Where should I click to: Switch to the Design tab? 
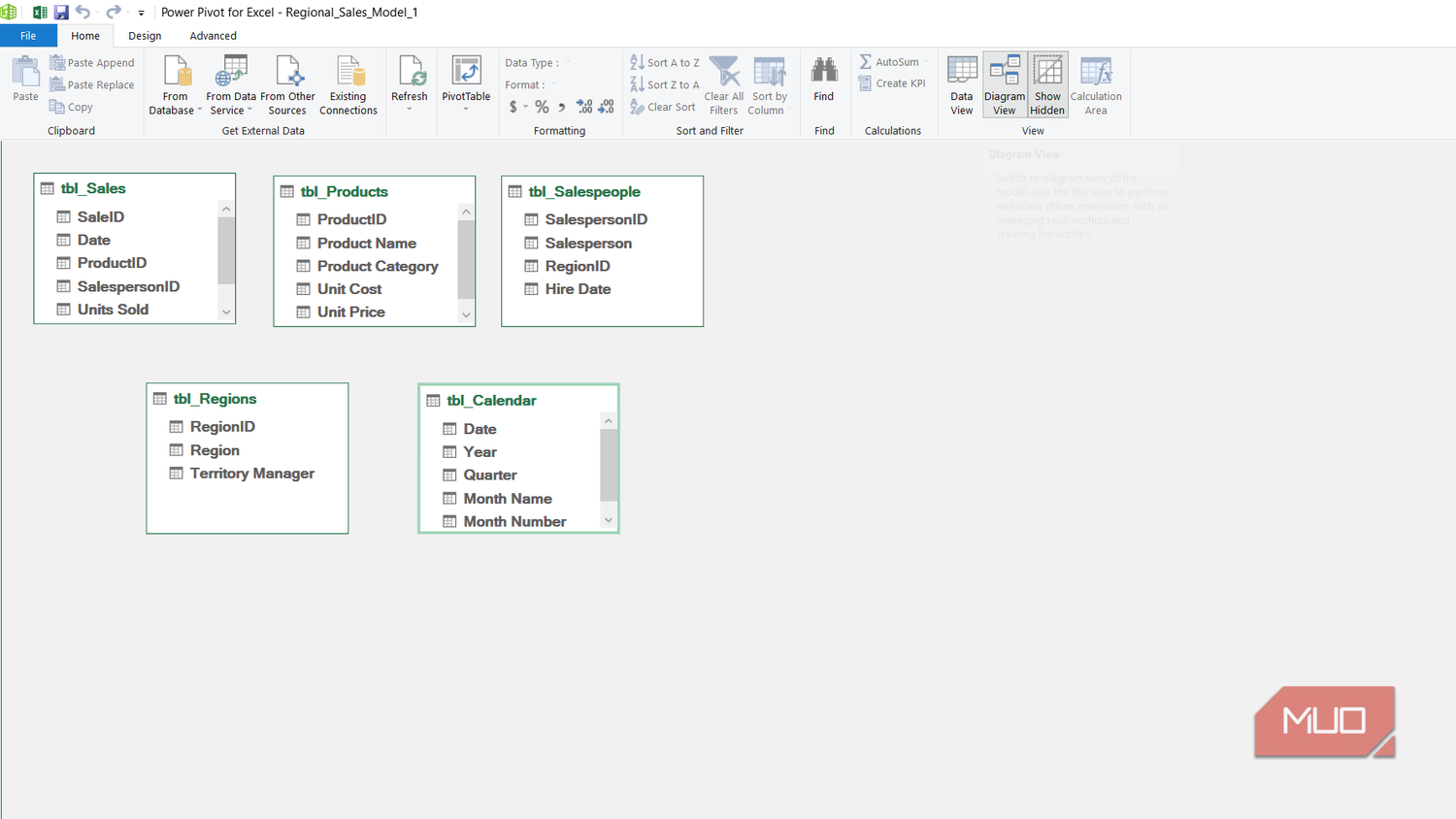145,36
